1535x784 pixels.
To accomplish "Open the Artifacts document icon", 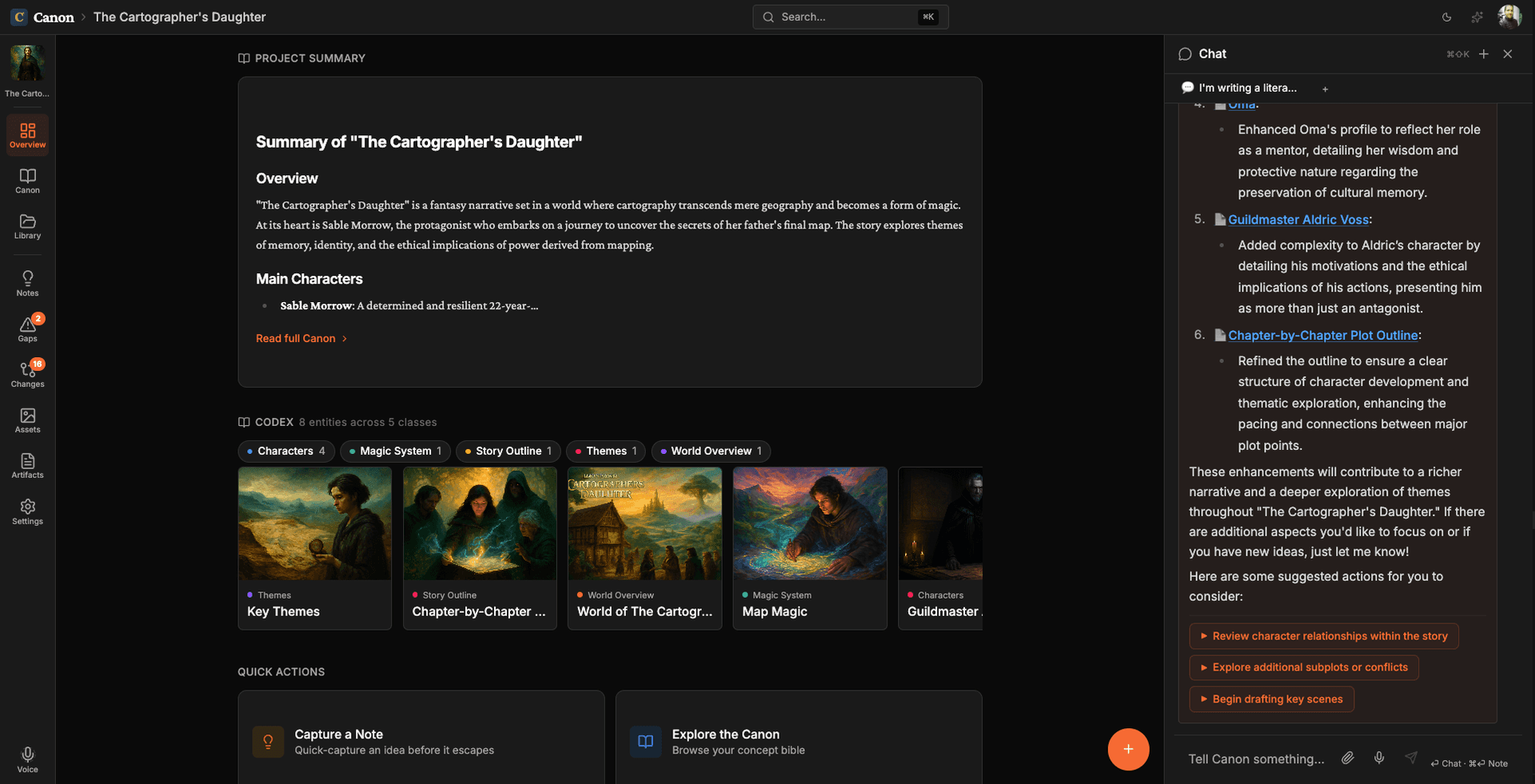I will coord(27,465).
